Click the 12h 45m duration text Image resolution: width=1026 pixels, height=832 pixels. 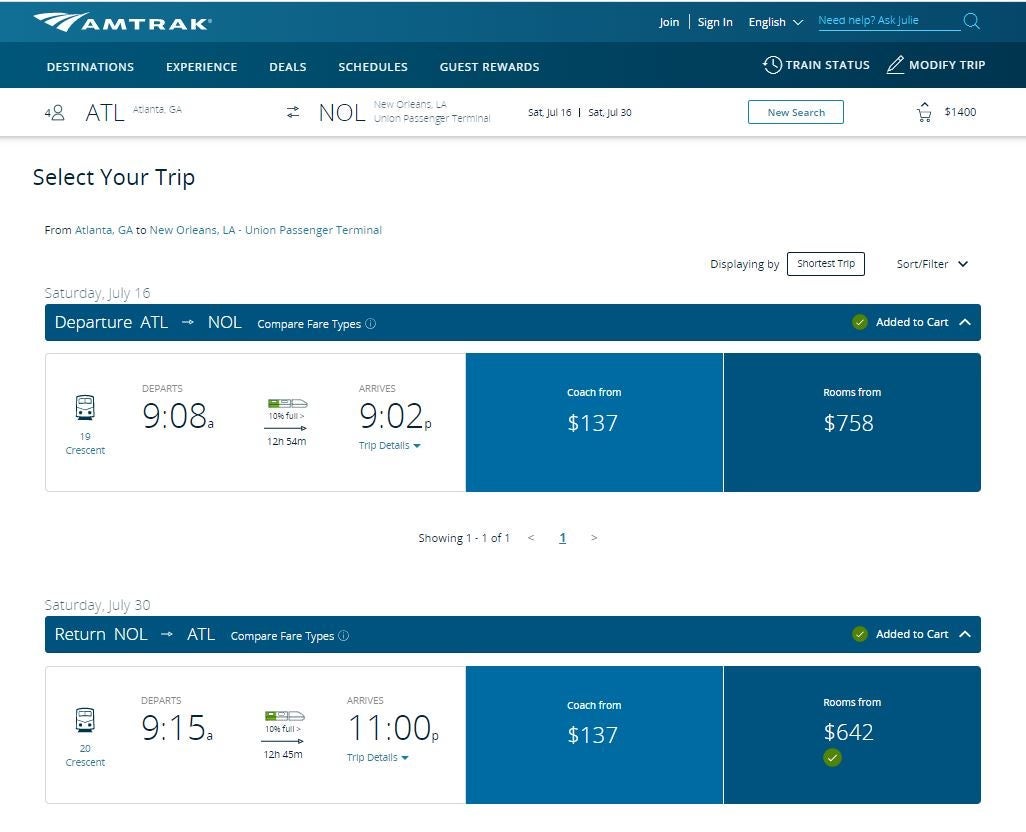point(283,754)
